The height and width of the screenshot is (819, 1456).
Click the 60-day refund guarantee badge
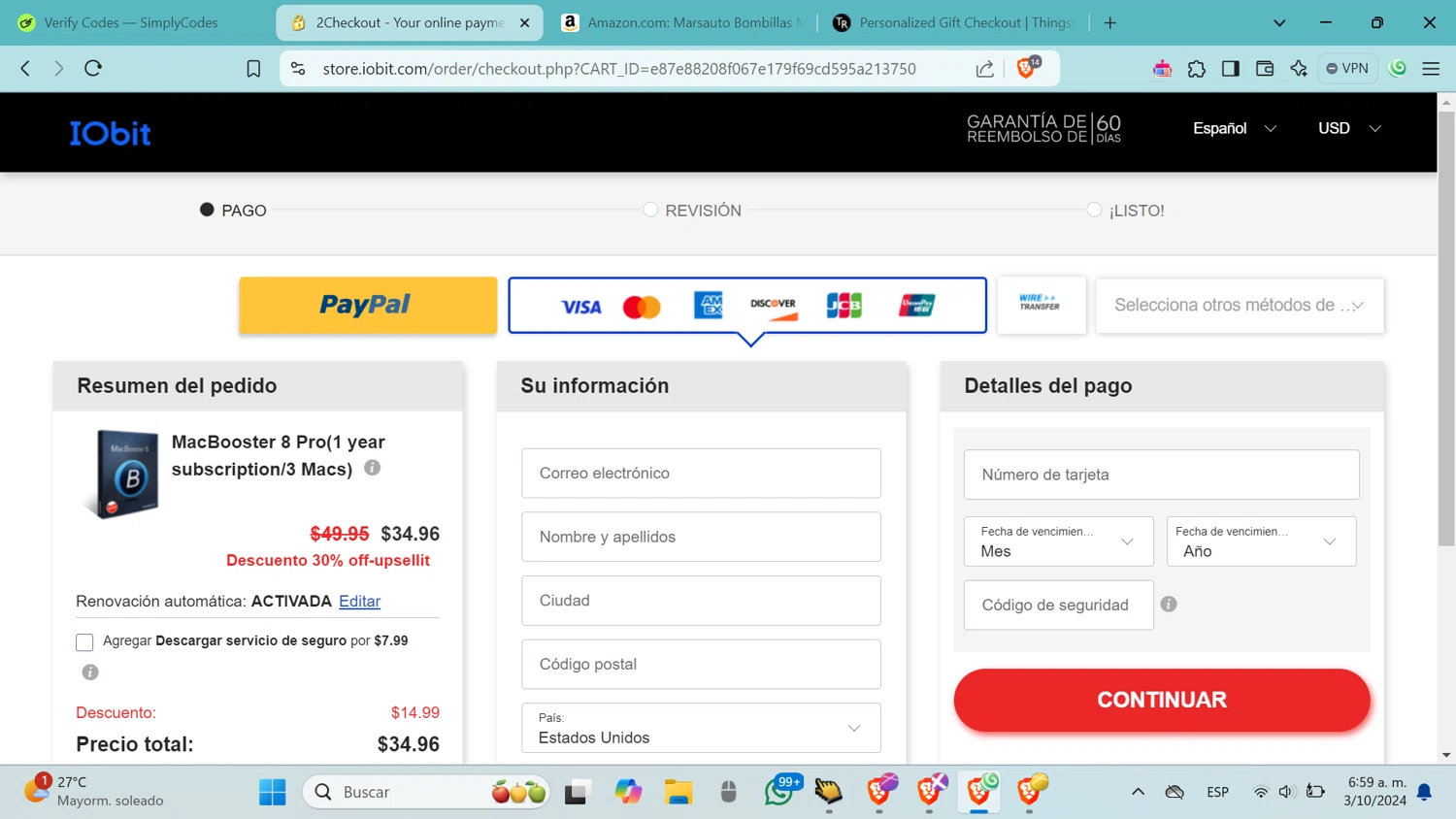[1043, 128]
